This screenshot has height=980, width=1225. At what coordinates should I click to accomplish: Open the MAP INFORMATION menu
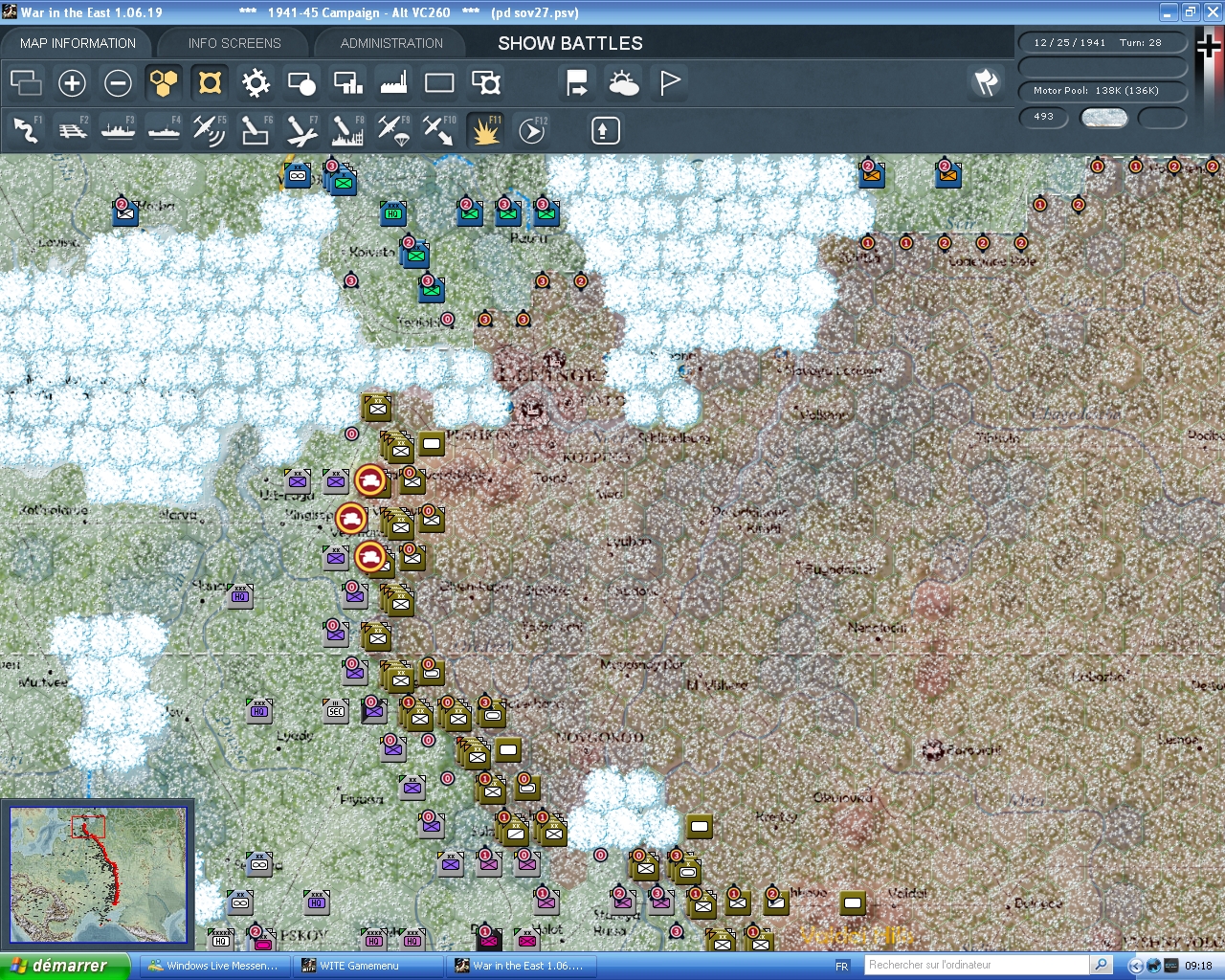click(x=77, y=42)
